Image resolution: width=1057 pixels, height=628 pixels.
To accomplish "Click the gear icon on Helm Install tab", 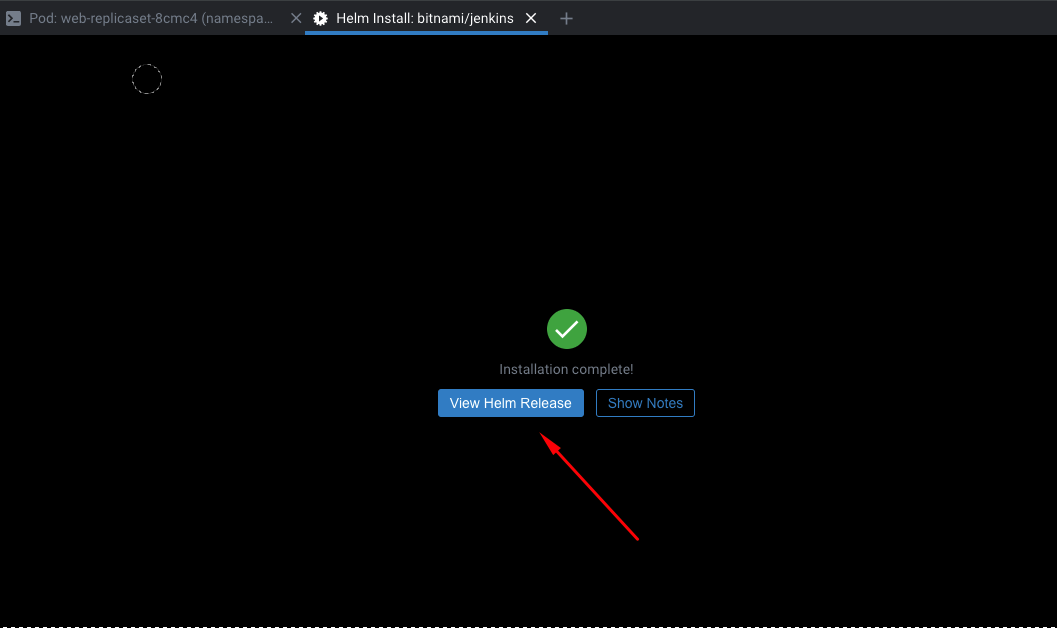I will point(320,18).
